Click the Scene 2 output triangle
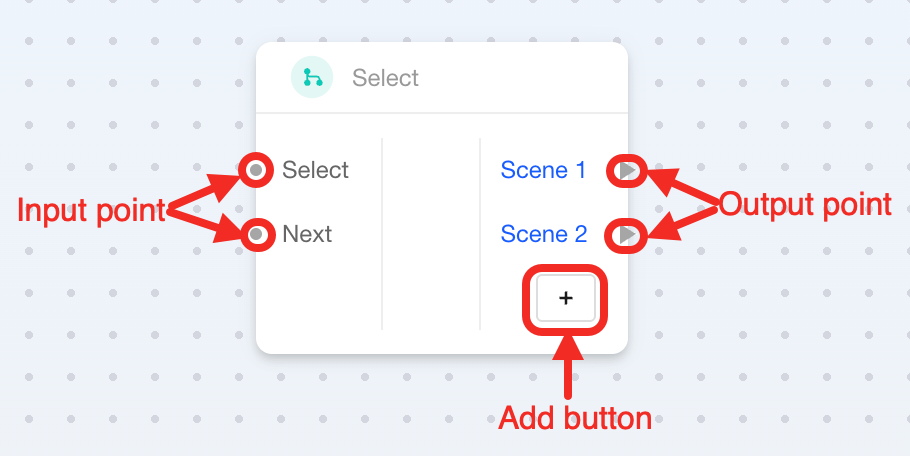The height and width of the screenshot is (456, 910). tap(627, 235)
